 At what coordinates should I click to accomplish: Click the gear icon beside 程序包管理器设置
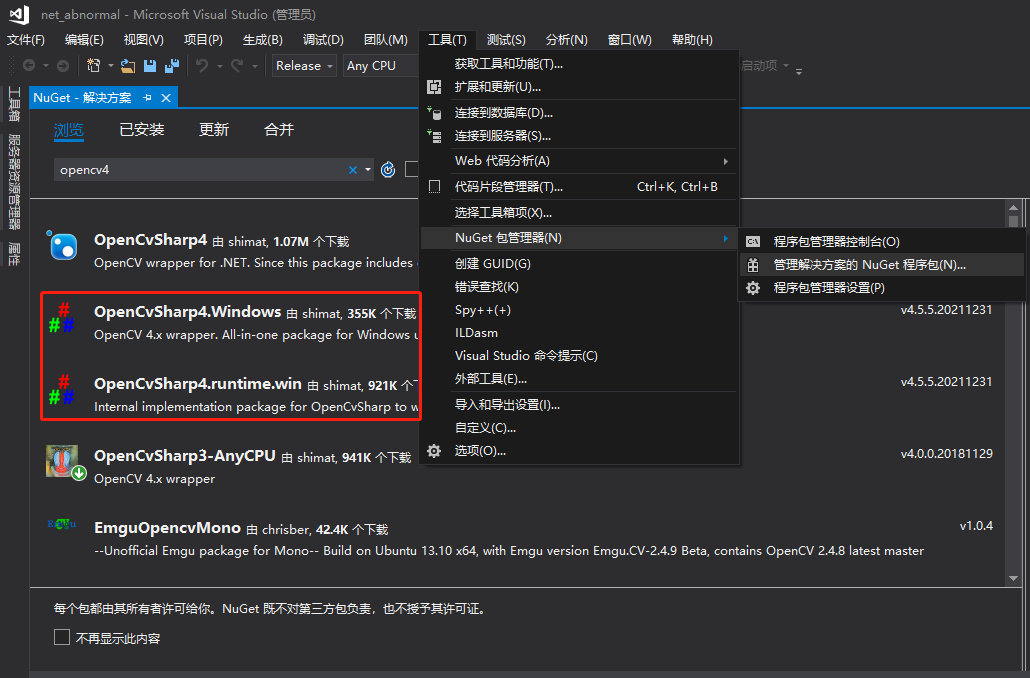click(753, 288)
